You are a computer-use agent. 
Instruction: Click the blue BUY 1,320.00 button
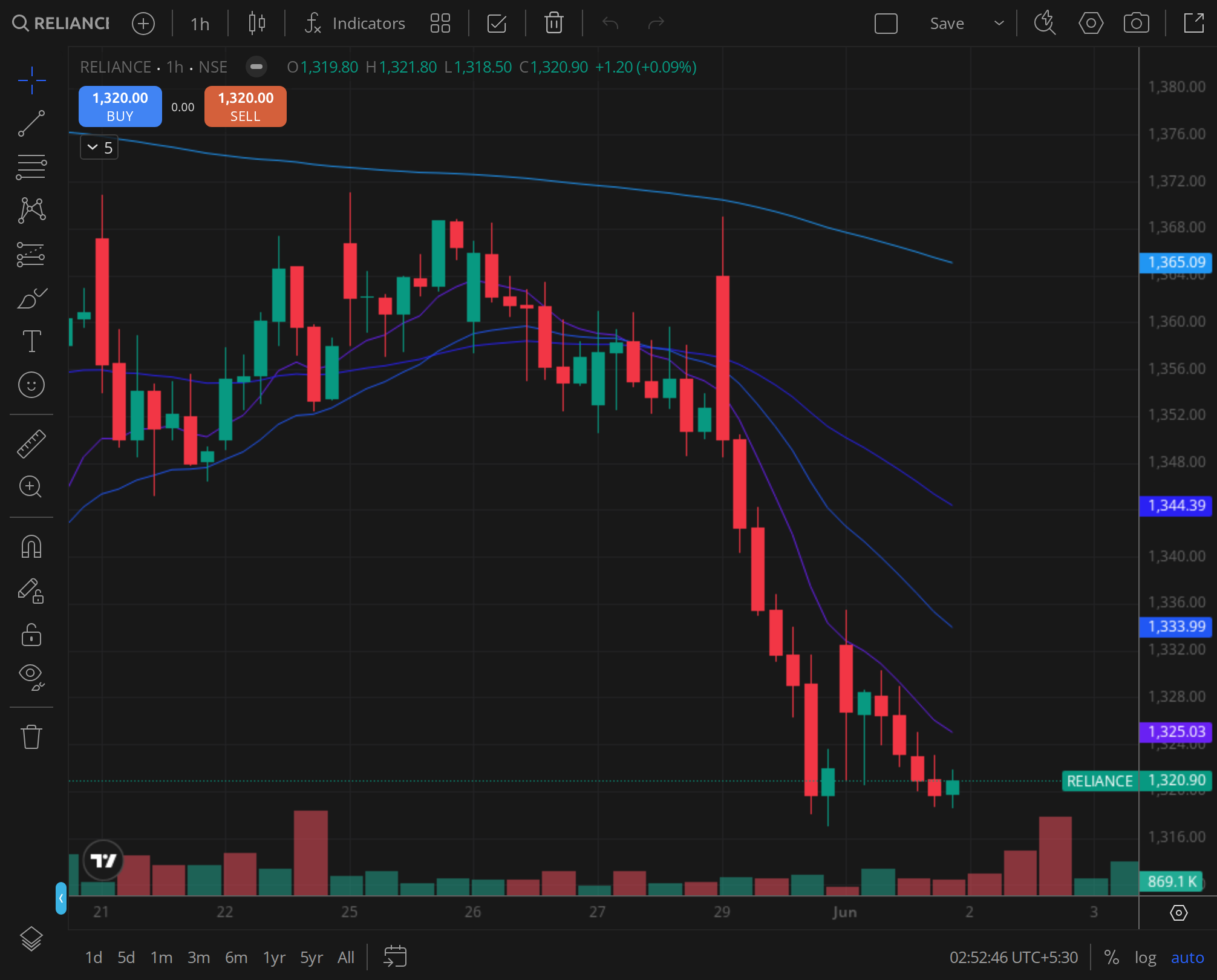120,106
